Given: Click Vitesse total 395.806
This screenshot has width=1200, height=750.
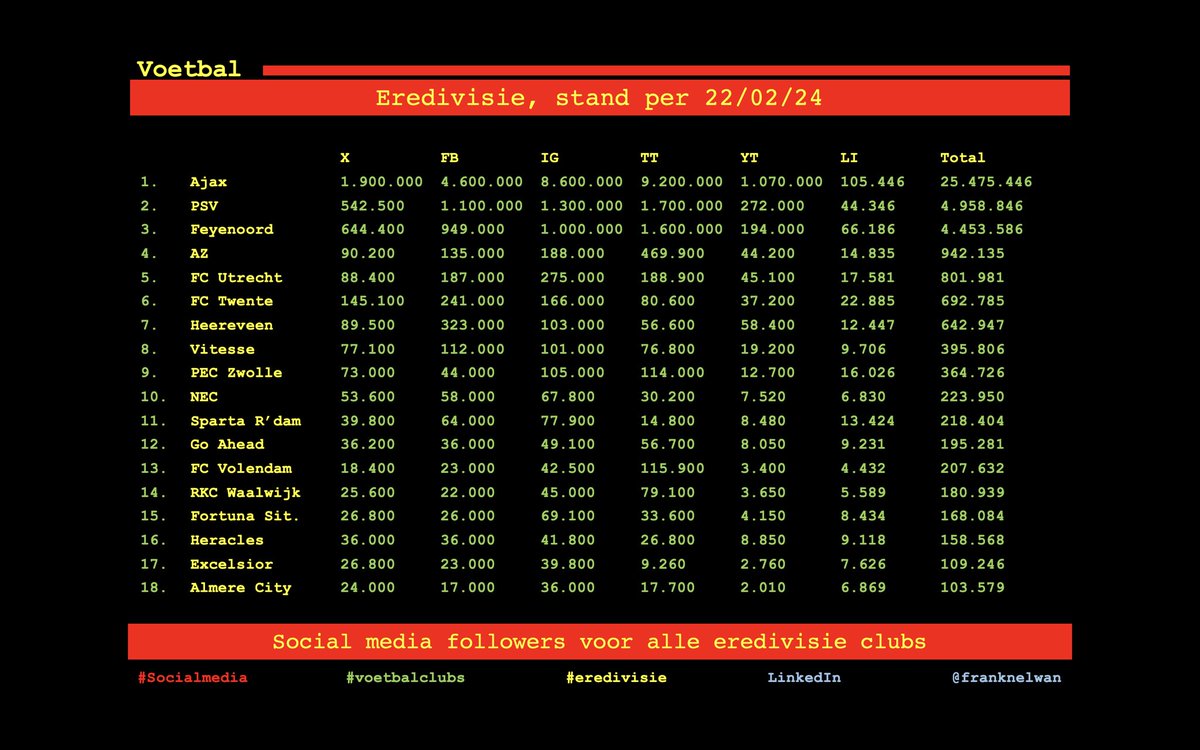Looking at the screenshot, I should pos(972,349).
